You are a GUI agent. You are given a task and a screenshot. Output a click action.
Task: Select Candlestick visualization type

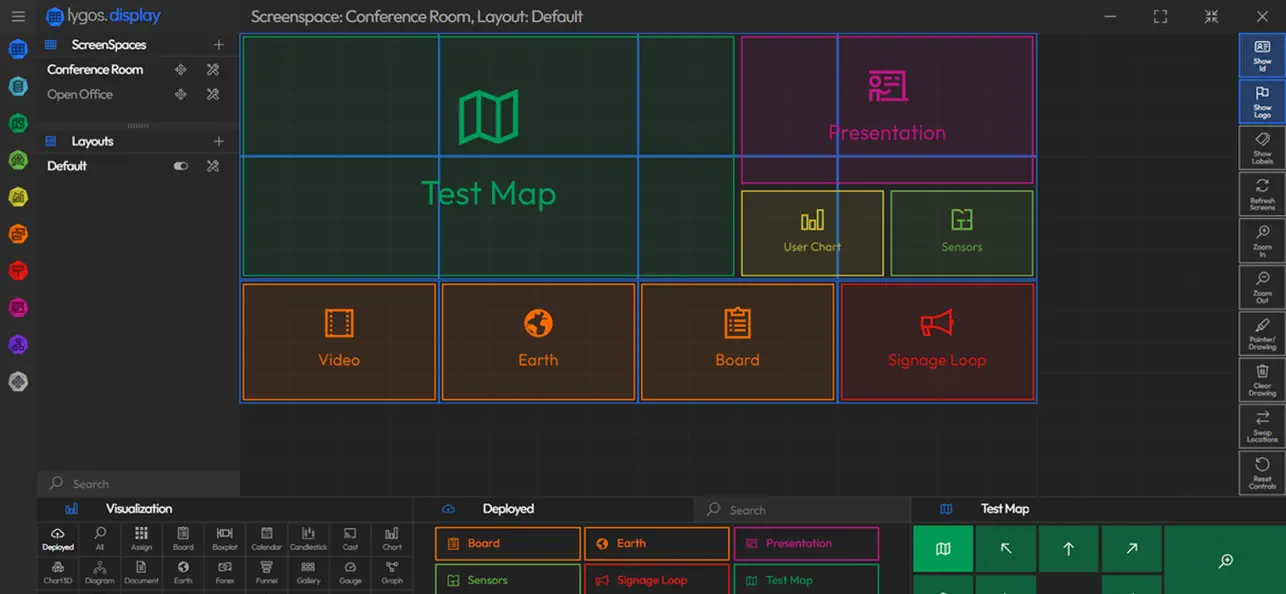pyautogui.click(x=309, y=539)
